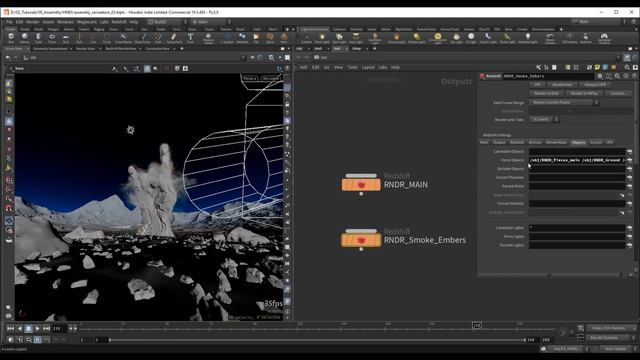Play the timeline forward

[x=37, y=328]
